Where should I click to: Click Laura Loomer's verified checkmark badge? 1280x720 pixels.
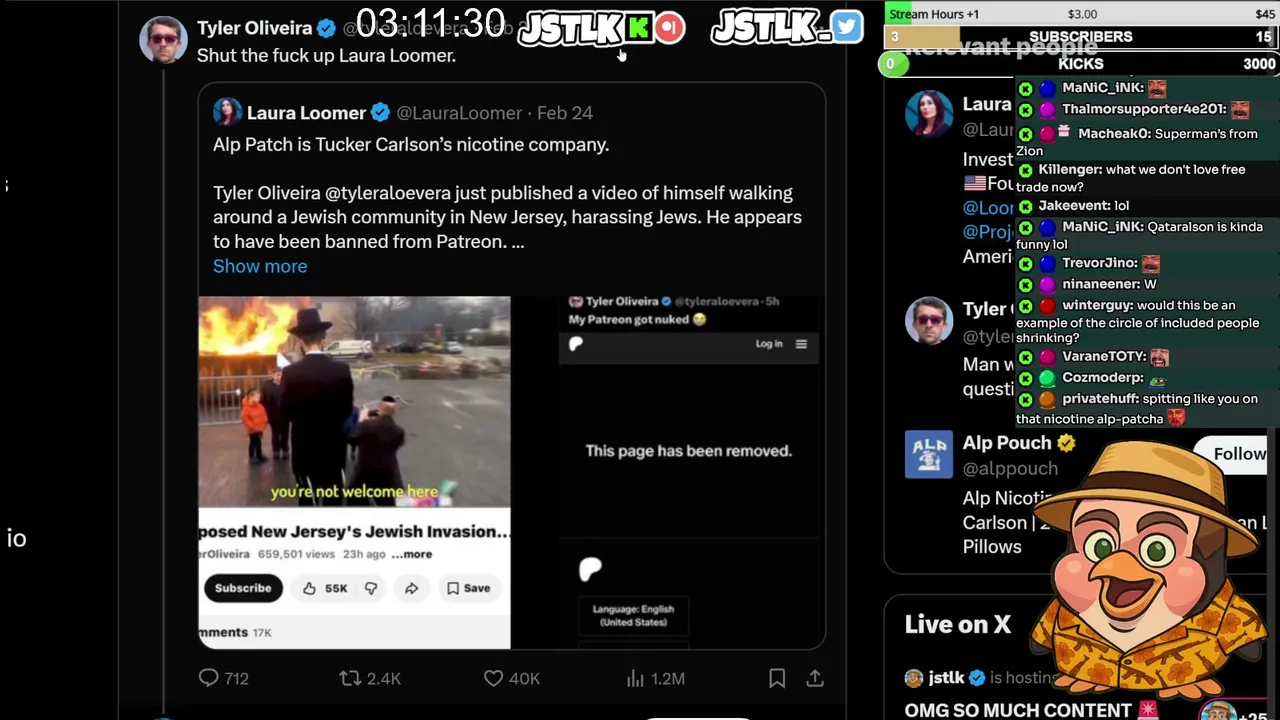tap(380, 113)
